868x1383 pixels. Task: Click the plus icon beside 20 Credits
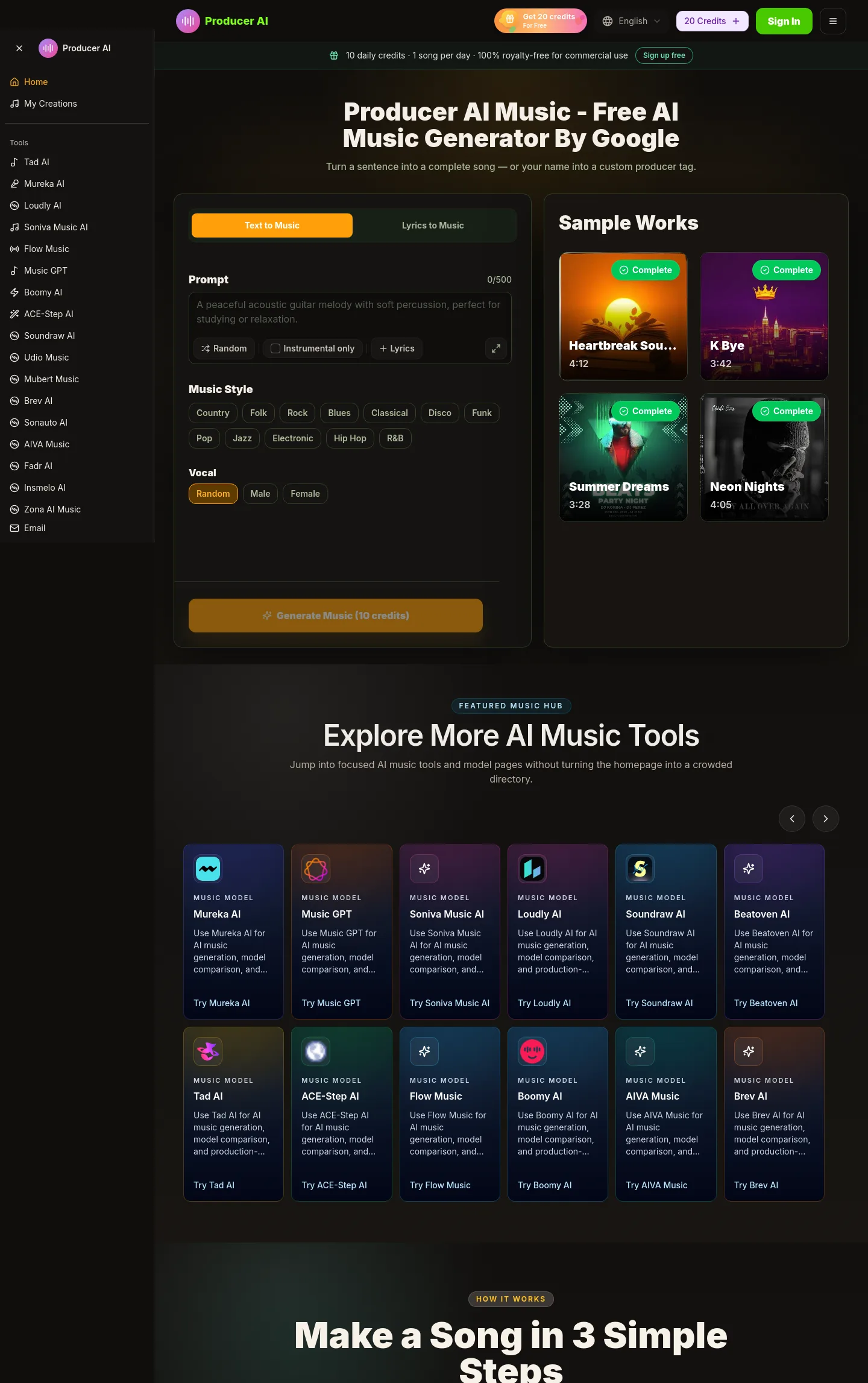point(736,21)
